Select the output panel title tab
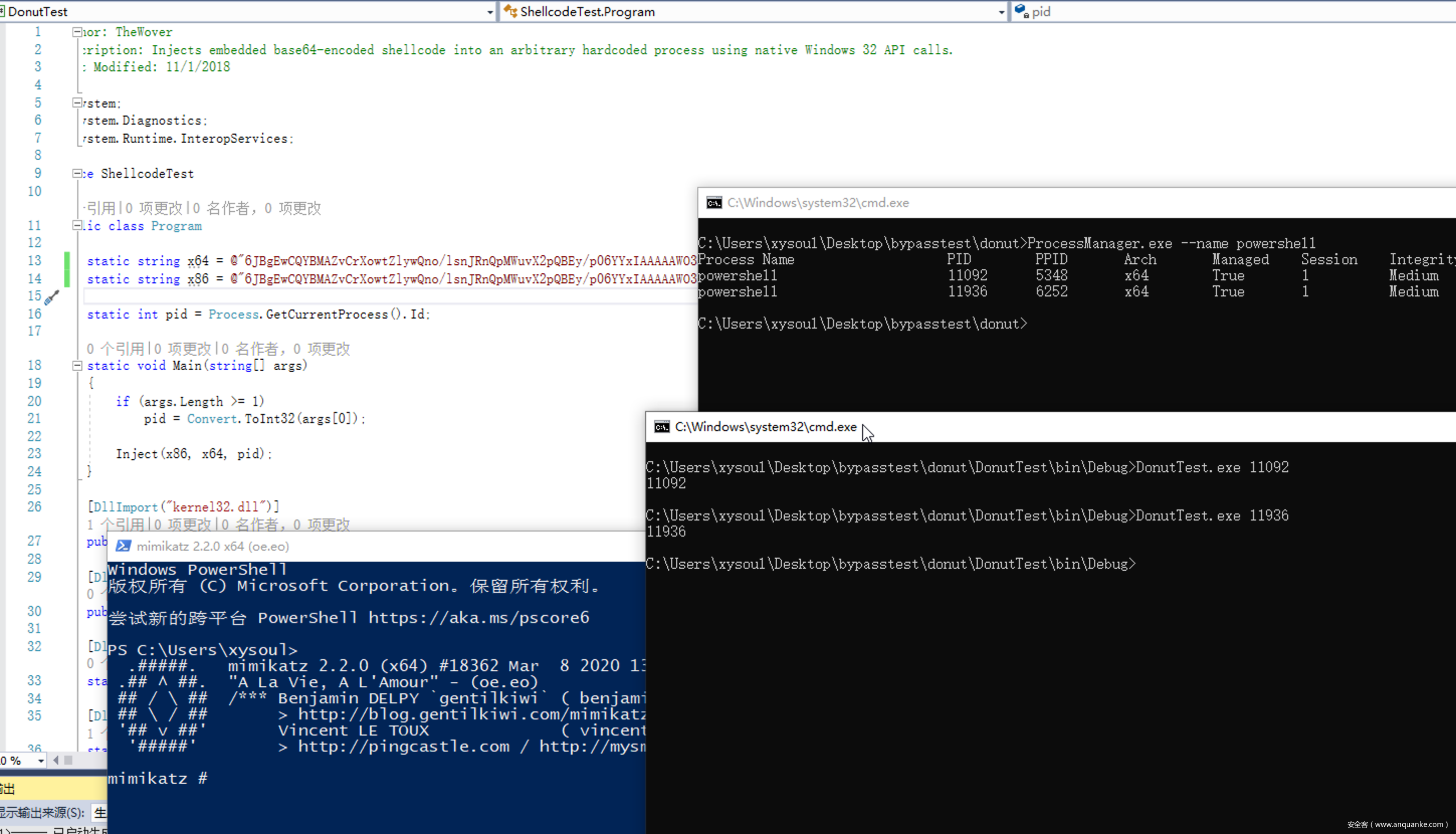This screenshot has width=1456, height=834. click(x=8, y=789)
